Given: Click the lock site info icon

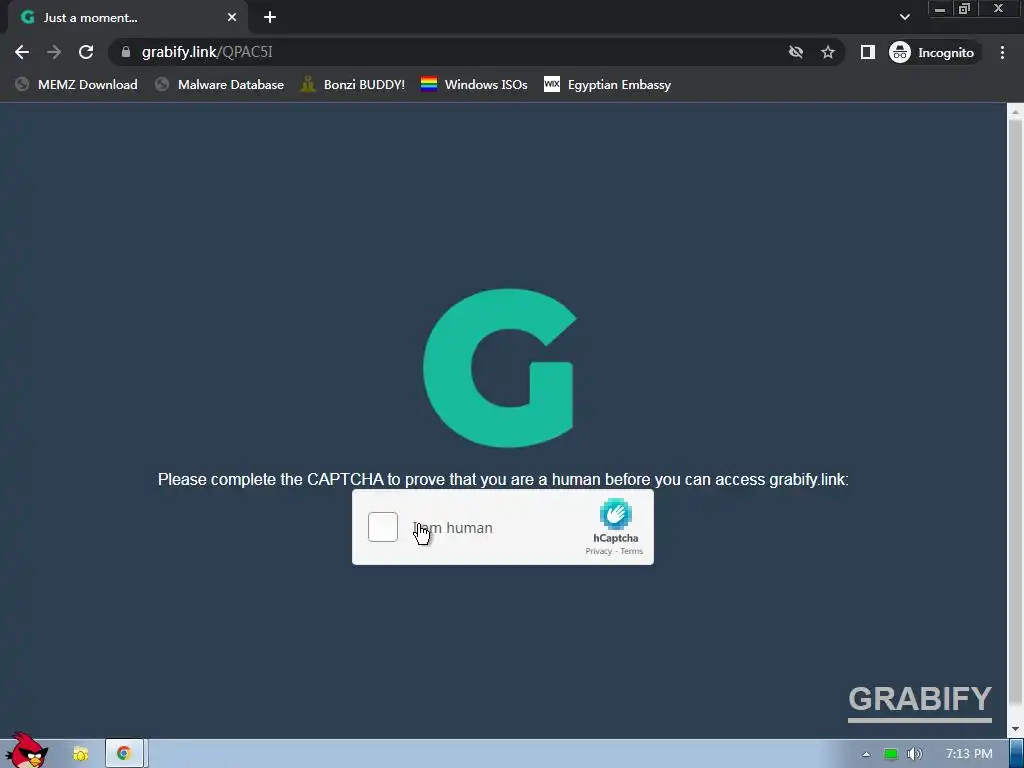Looking at the screenshot, I should (x=126, y=52).
